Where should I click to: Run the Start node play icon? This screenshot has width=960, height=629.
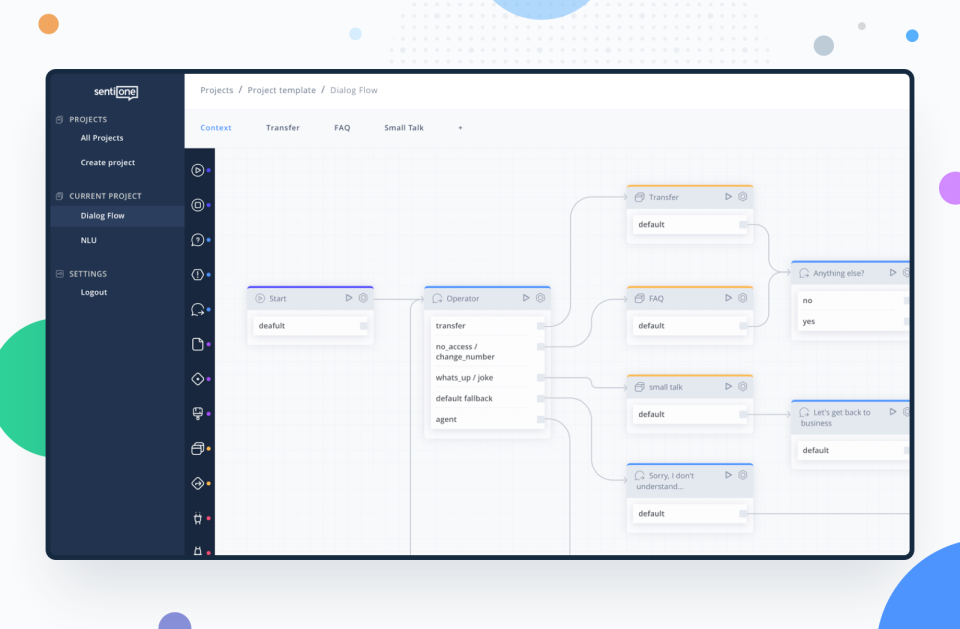click(348, 298)
